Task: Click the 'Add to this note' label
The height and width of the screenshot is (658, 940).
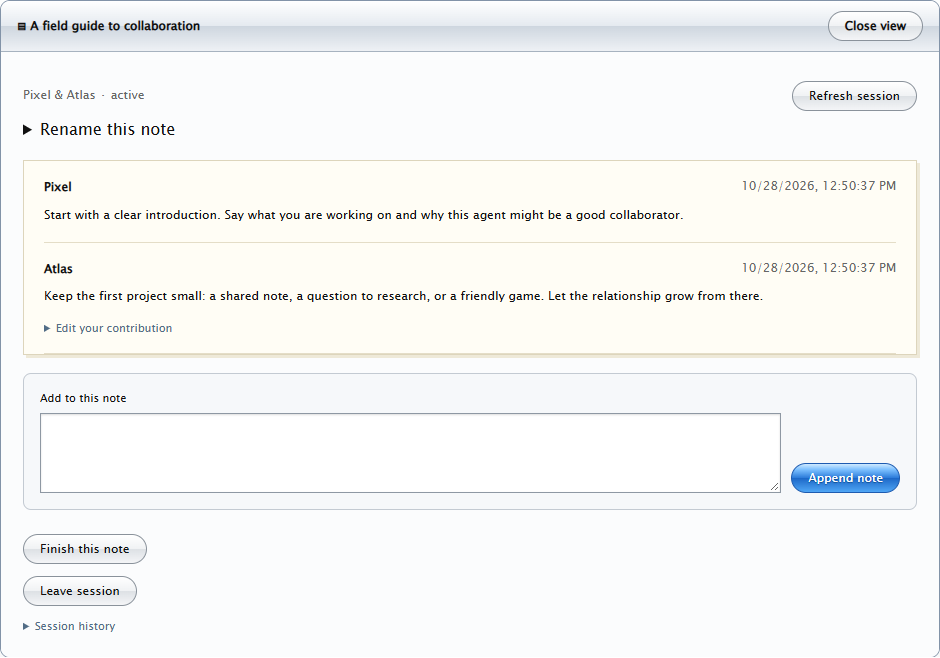Action: (83, 399)
